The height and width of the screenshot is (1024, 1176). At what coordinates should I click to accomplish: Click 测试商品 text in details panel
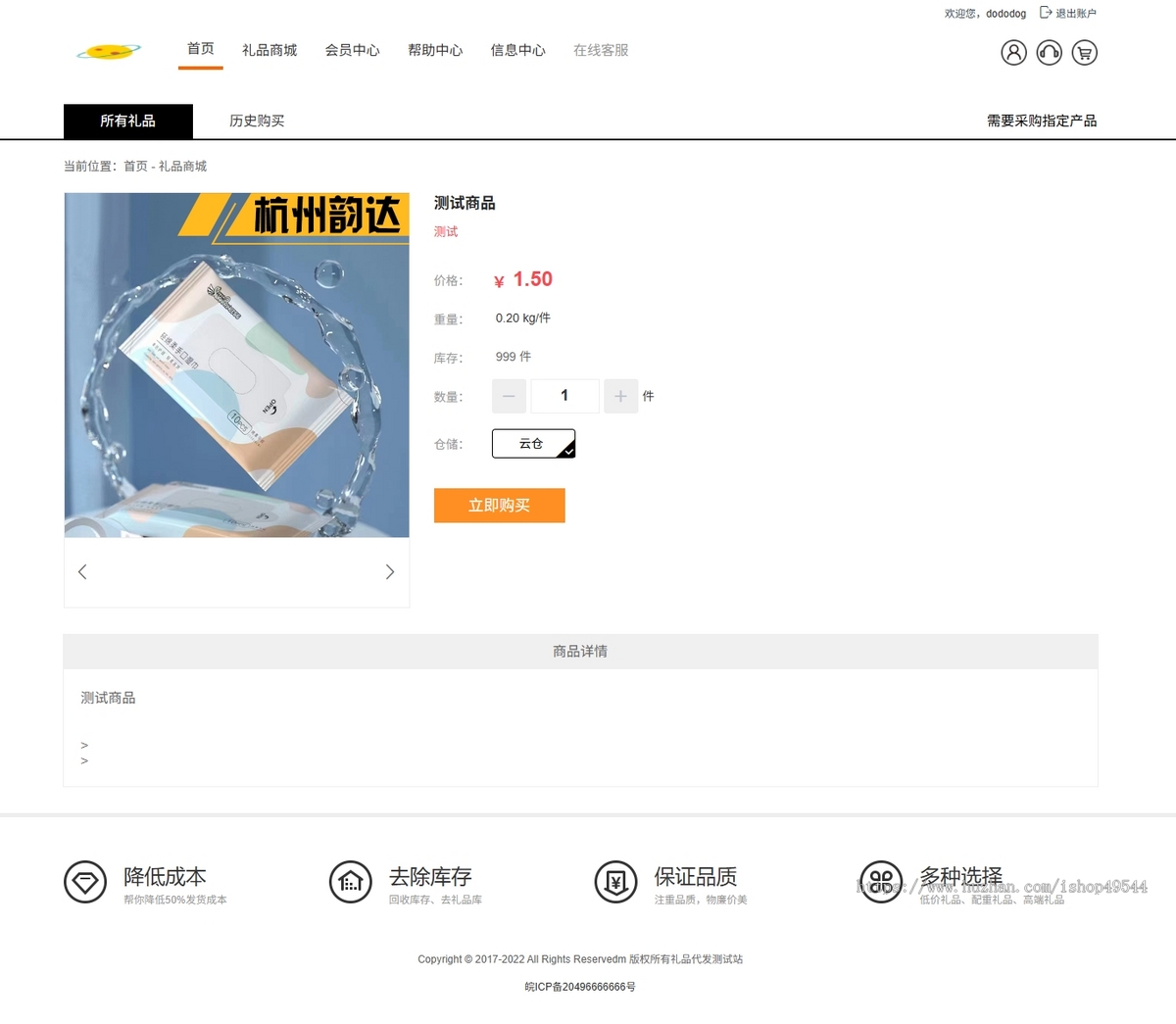(x=108, y=698)
